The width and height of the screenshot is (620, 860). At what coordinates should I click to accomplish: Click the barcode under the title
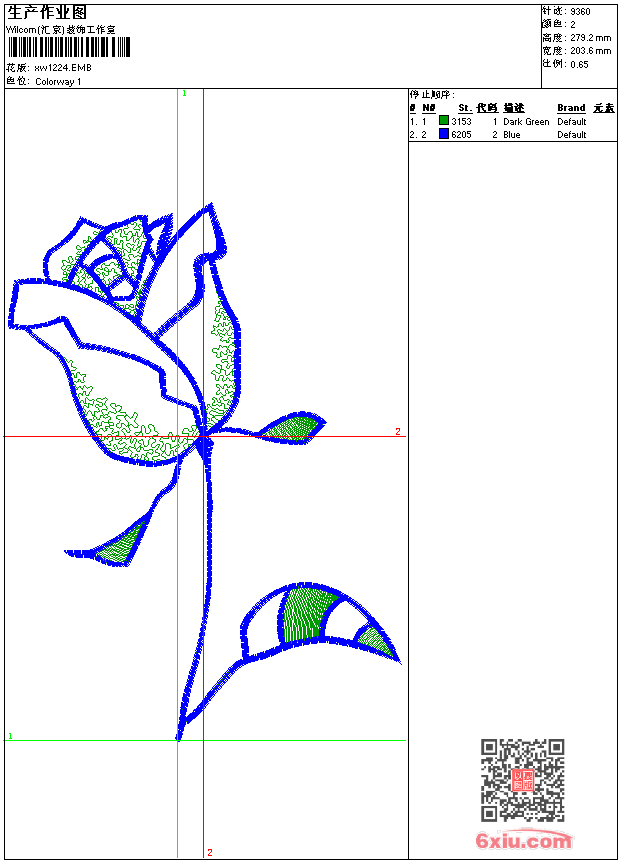pyautogui.click(x=69, y=48)
